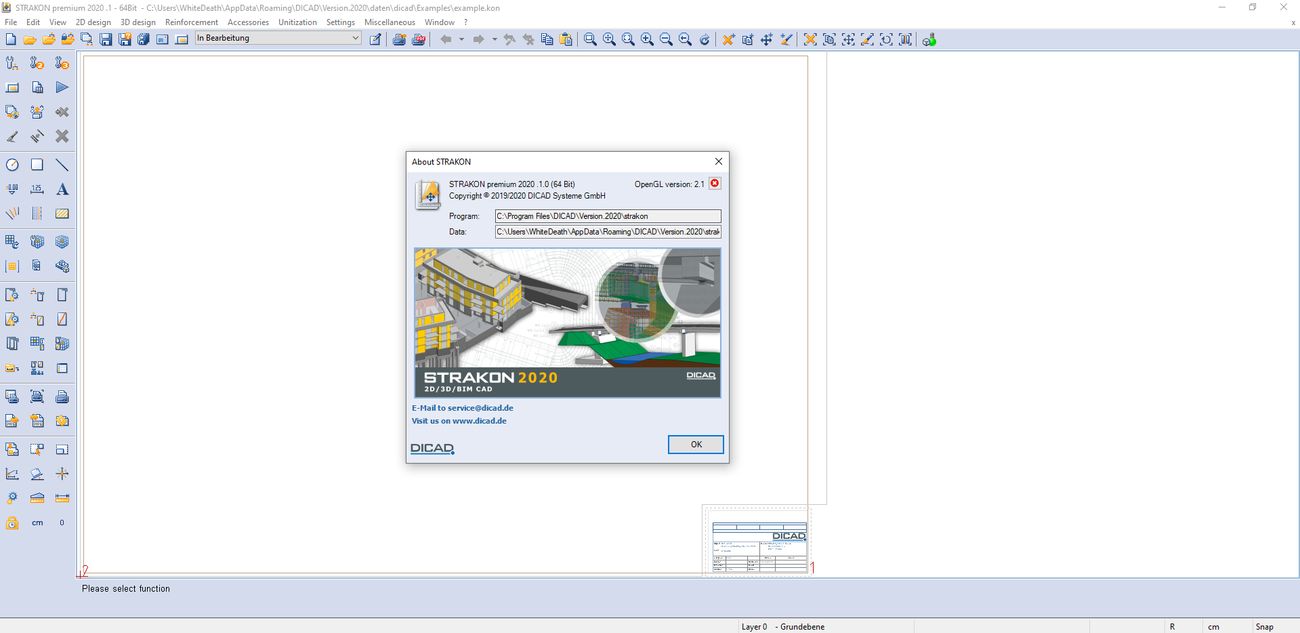Select the Circle drawing tool
Screen dimensions: 1300x633
pyautogui.click(x=12, y=165)
